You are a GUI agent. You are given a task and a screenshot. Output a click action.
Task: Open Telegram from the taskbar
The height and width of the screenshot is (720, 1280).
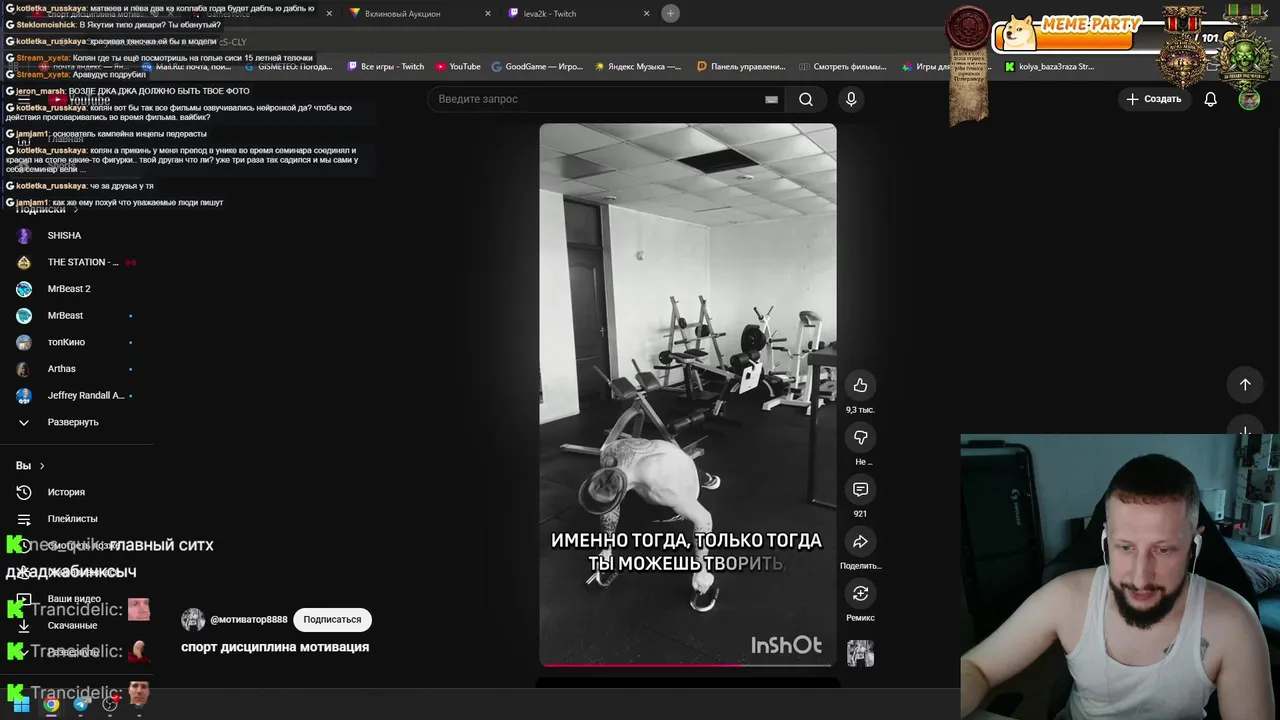[81, 704]
